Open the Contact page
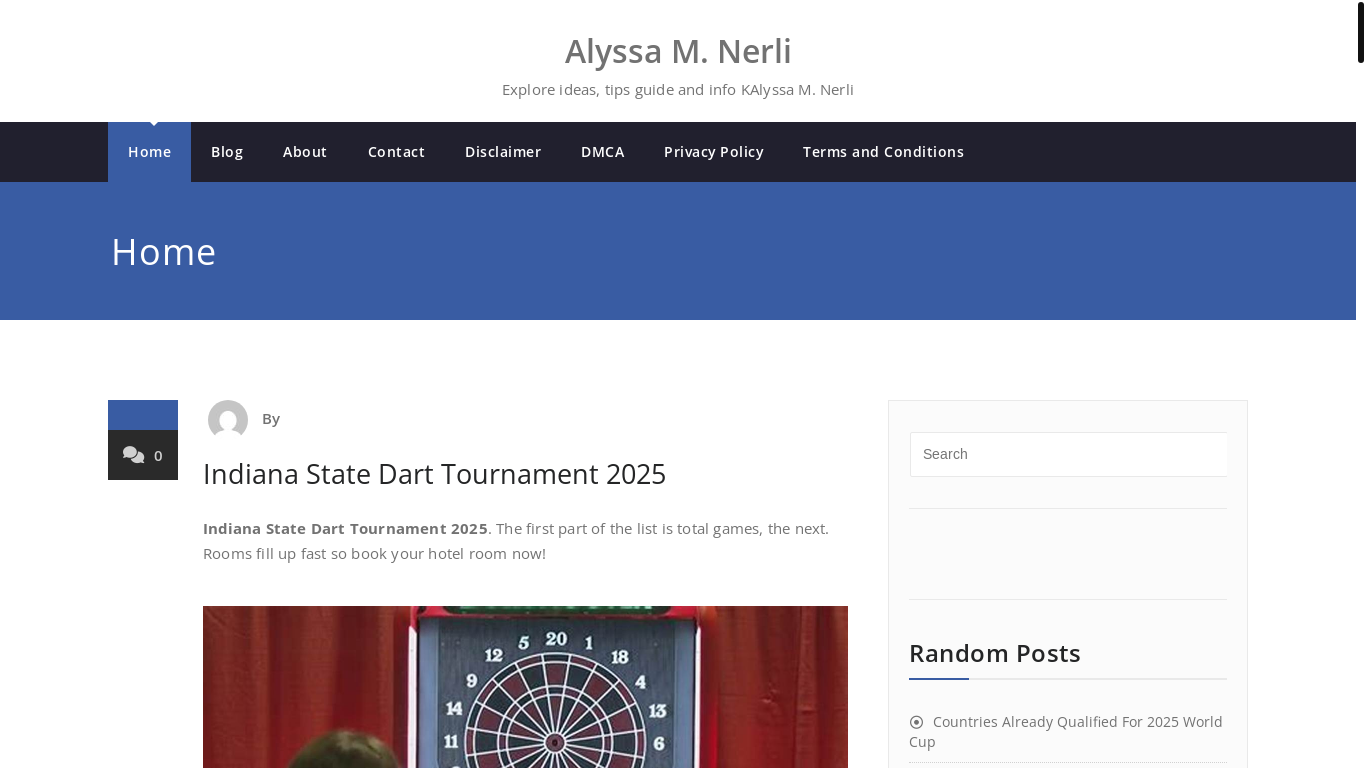 [396, 152]
